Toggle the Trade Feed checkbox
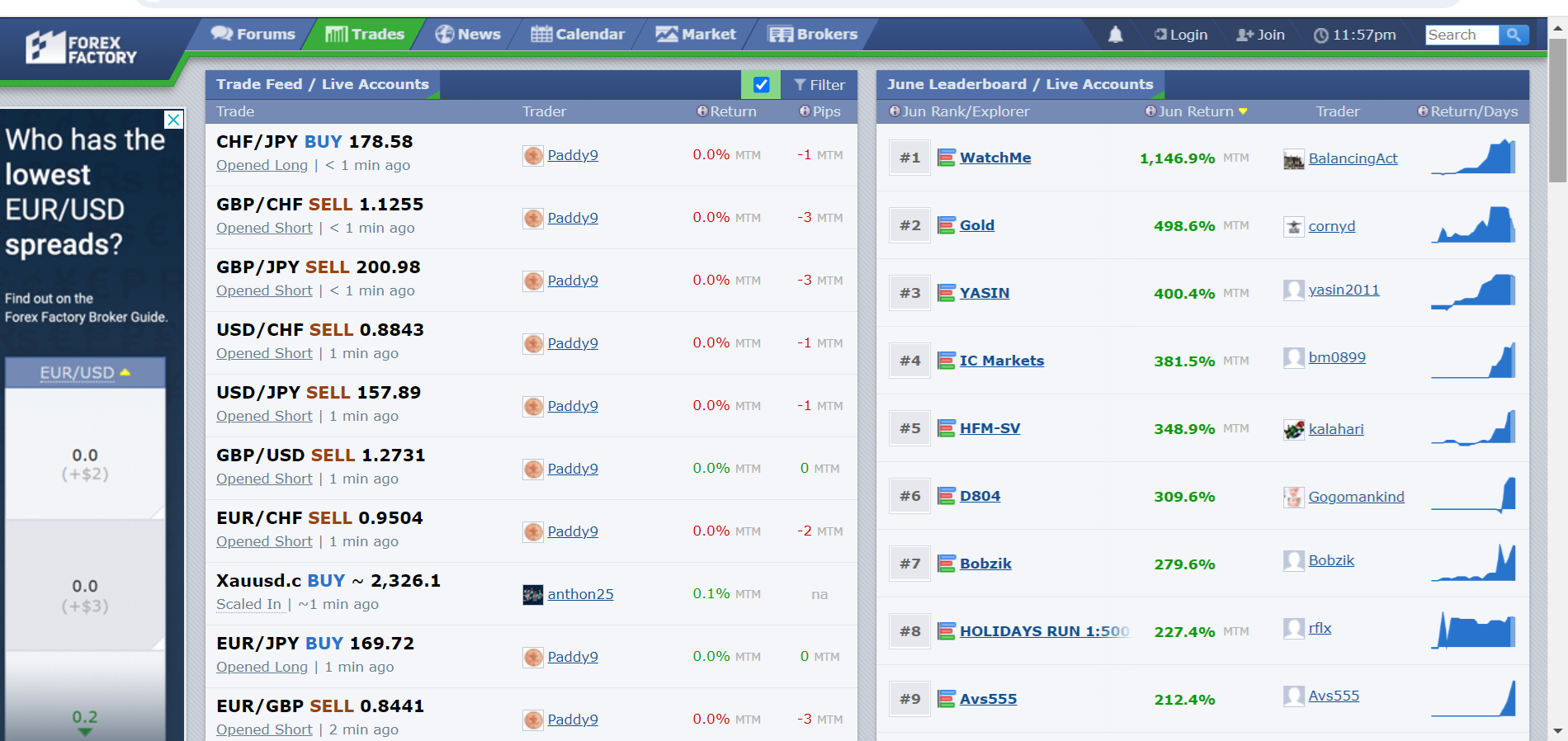Screen dimensions: 1568x741 click(762, 84)
